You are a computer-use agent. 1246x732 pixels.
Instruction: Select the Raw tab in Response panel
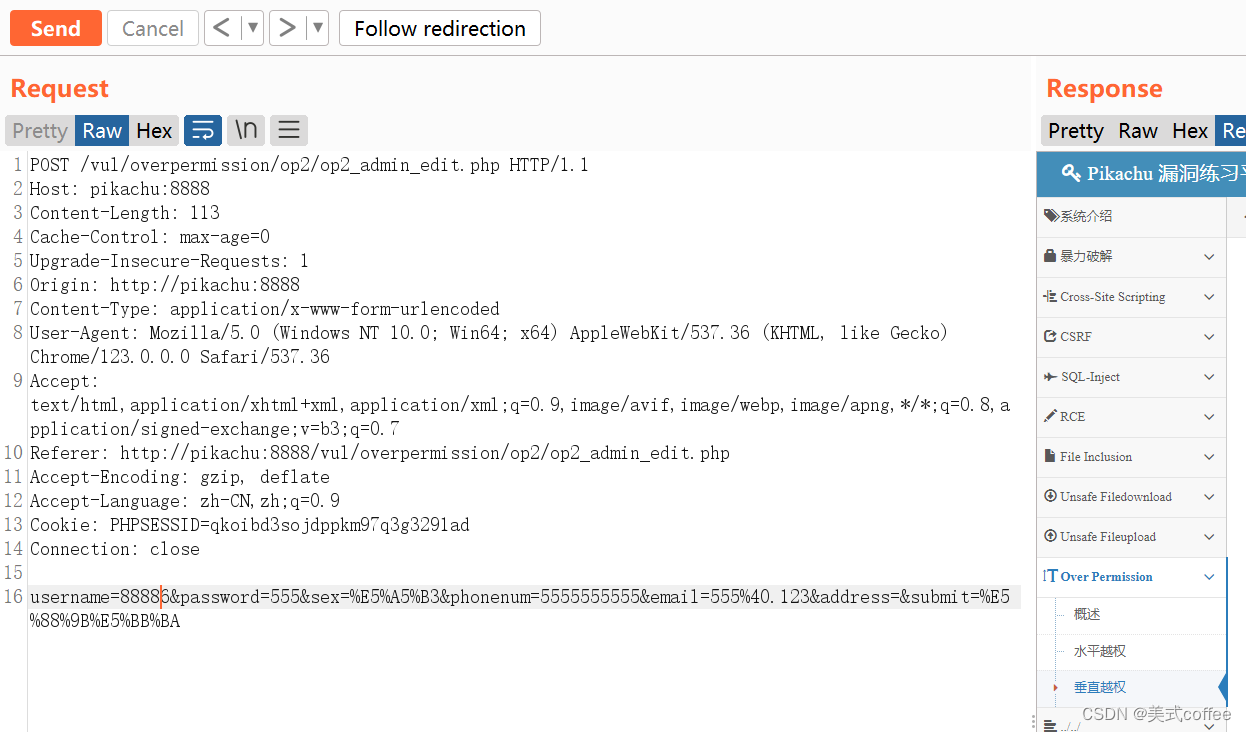tap(1138, 130)
